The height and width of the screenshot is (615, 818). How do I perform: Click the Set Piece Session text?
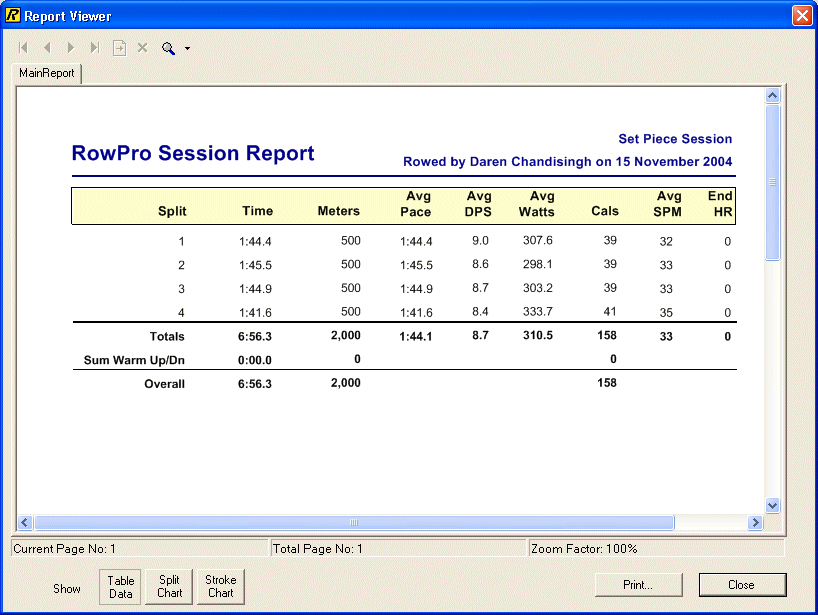(x=675, y=139)
